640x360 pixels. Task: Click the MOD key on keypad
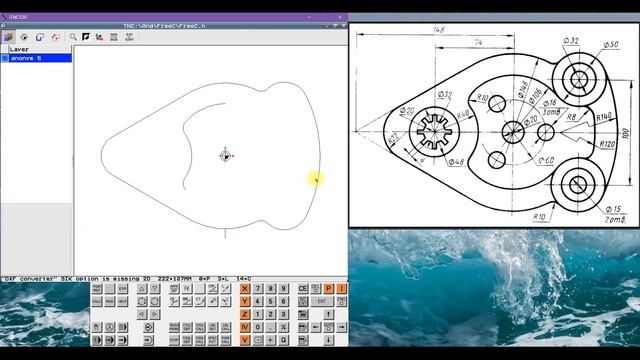pos(109,301)
